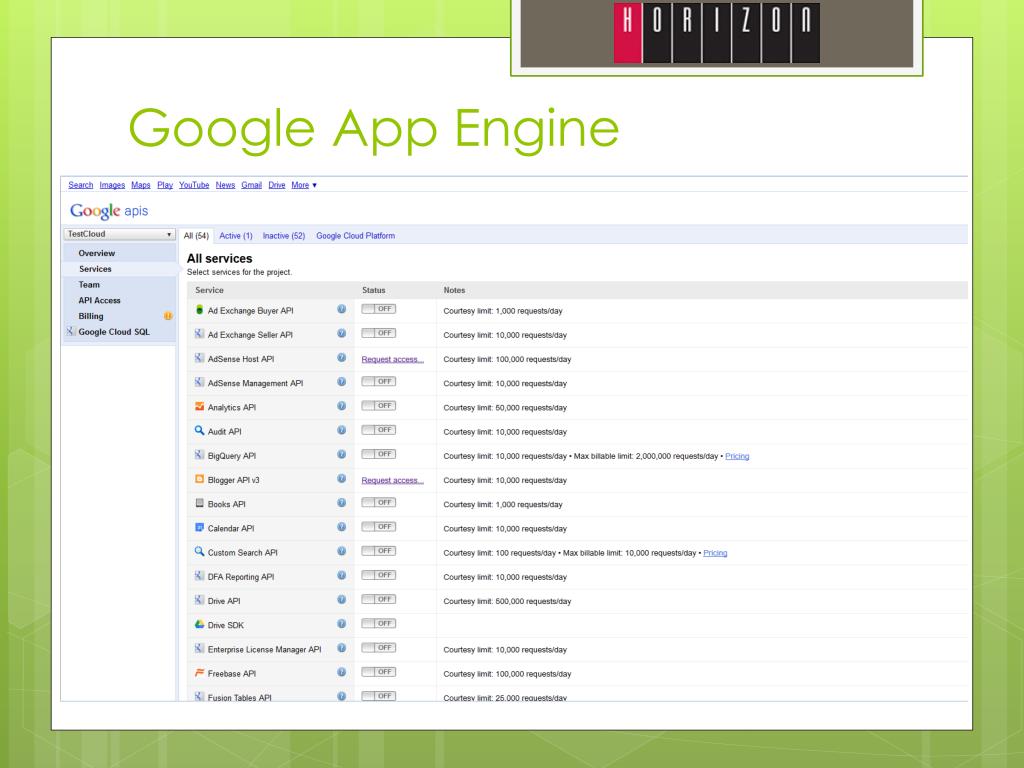Click the YouTube link in top bar
The image size is (1024, 768).
click(x=194, y=185)
